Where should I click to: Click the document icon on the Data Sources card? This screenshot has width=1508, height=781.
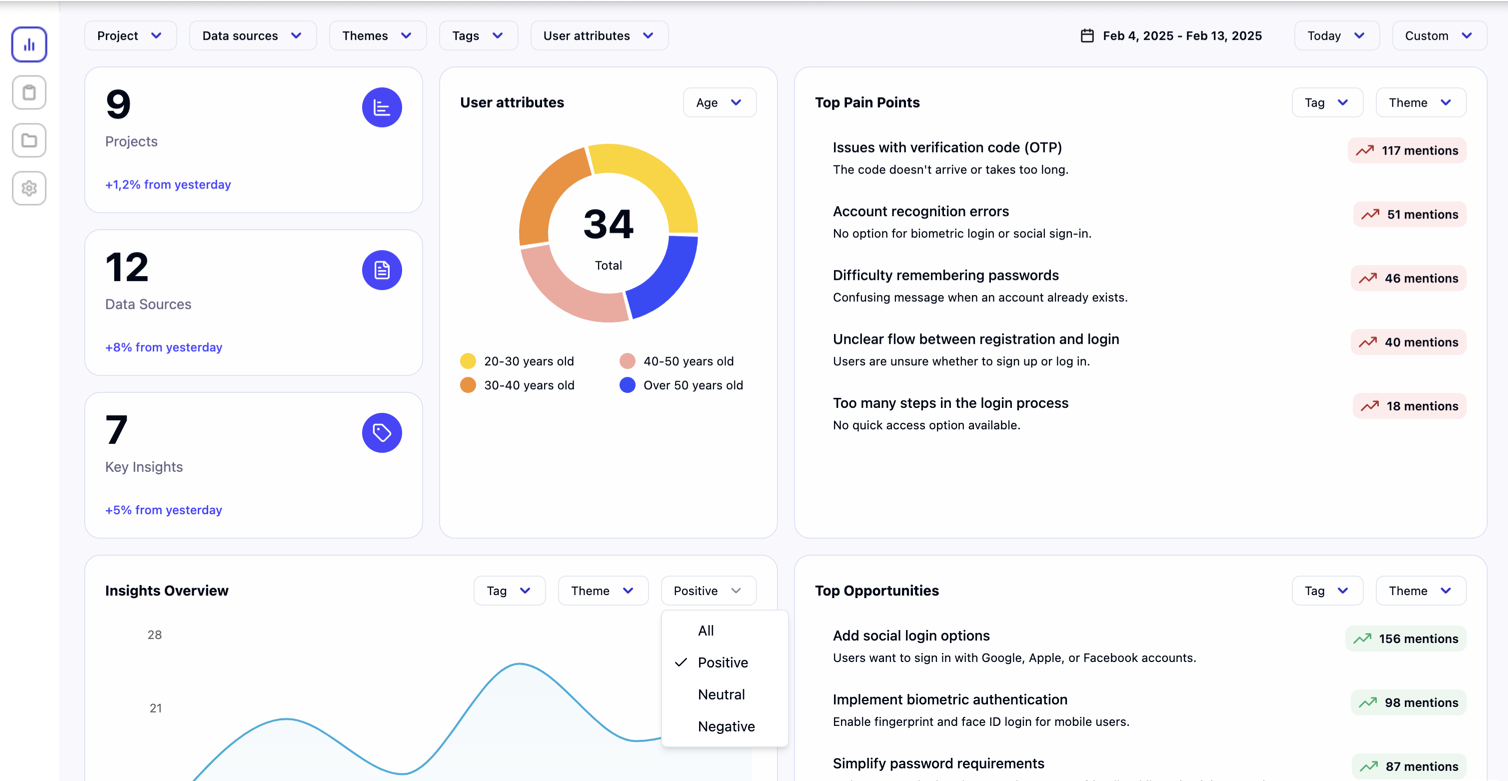point(382,270)
